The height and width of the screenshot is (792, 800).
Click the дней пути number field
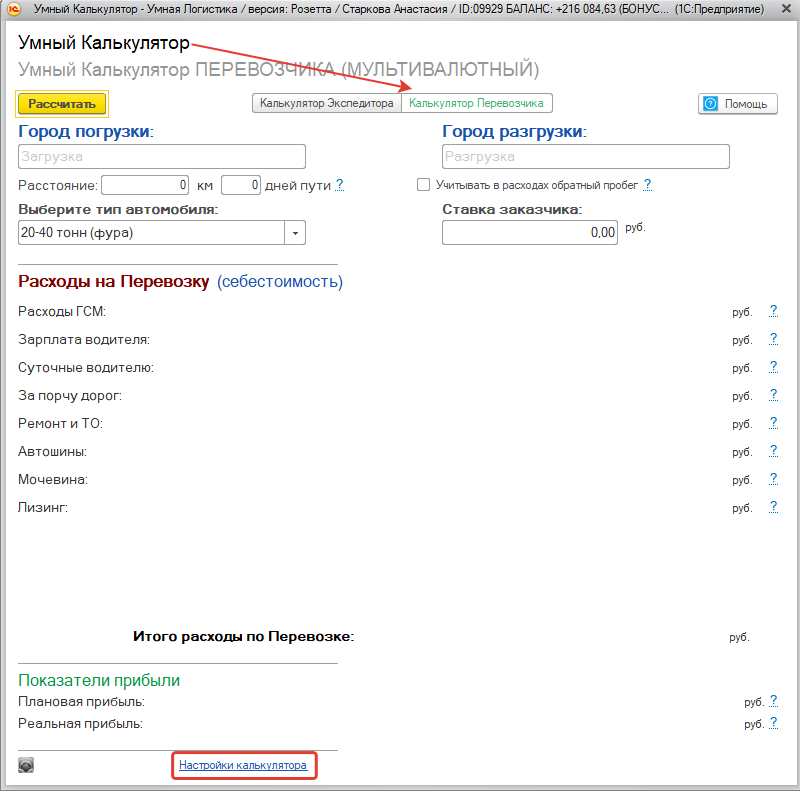point(241,185)
